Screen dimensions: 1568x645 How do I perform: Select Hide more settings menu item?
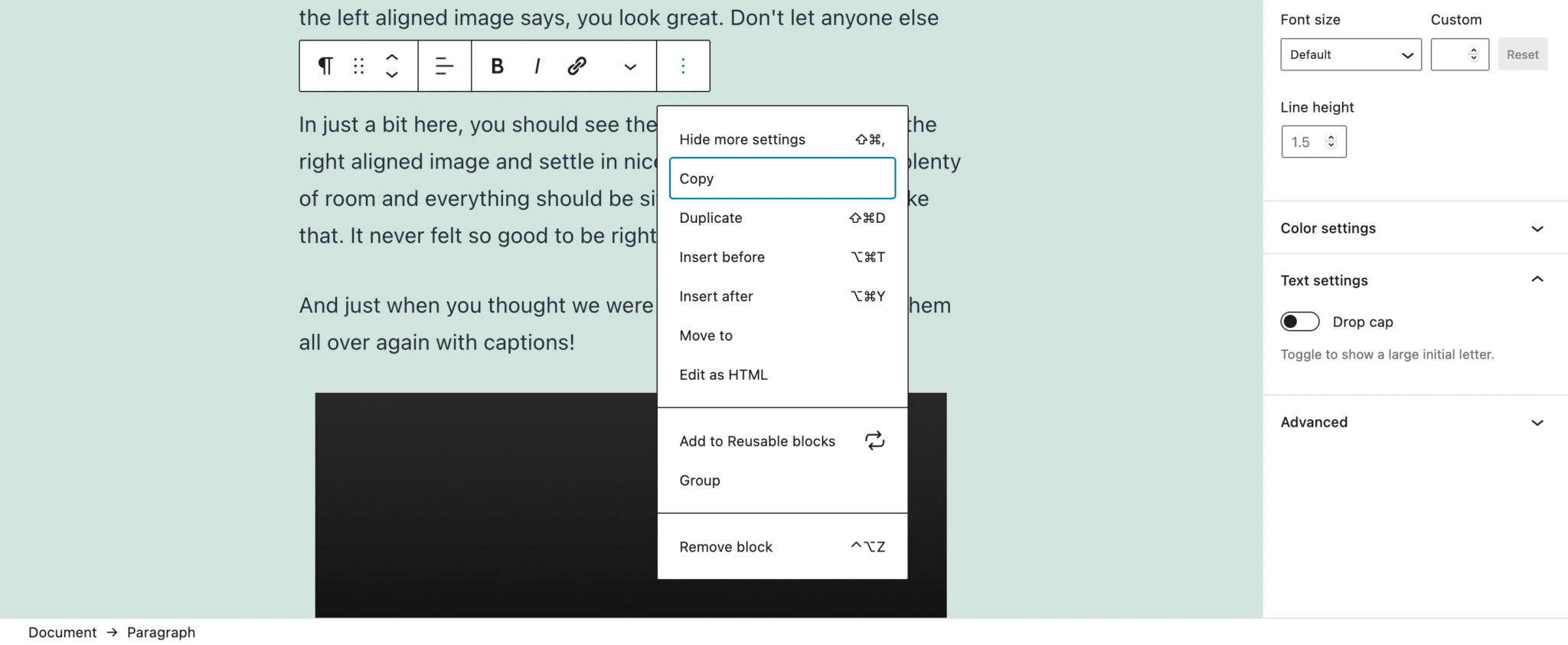(x=782, y=139)
